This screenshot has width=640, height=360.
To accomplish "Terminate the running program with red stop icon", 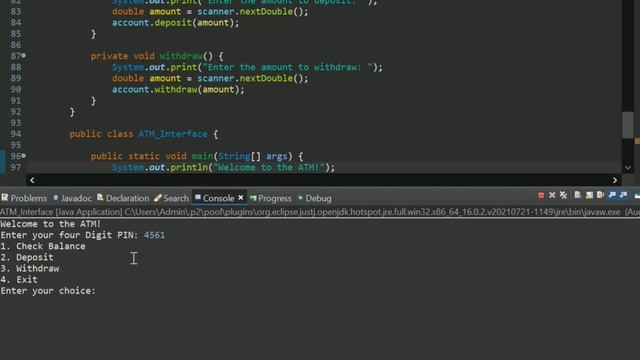I will pyautogui.click(x=541, y=196).
